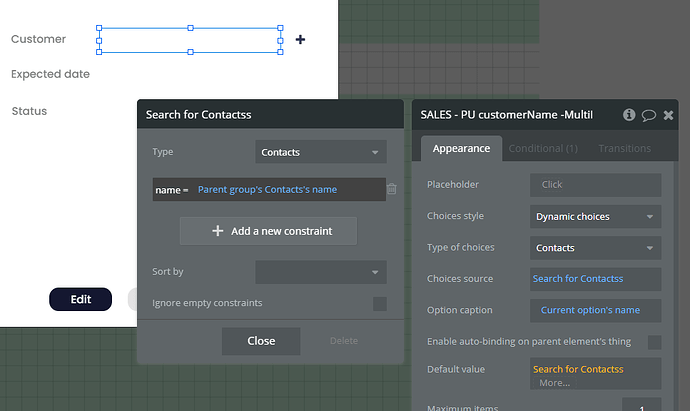Open Choices style dropdown Dynamic choices

595,217
